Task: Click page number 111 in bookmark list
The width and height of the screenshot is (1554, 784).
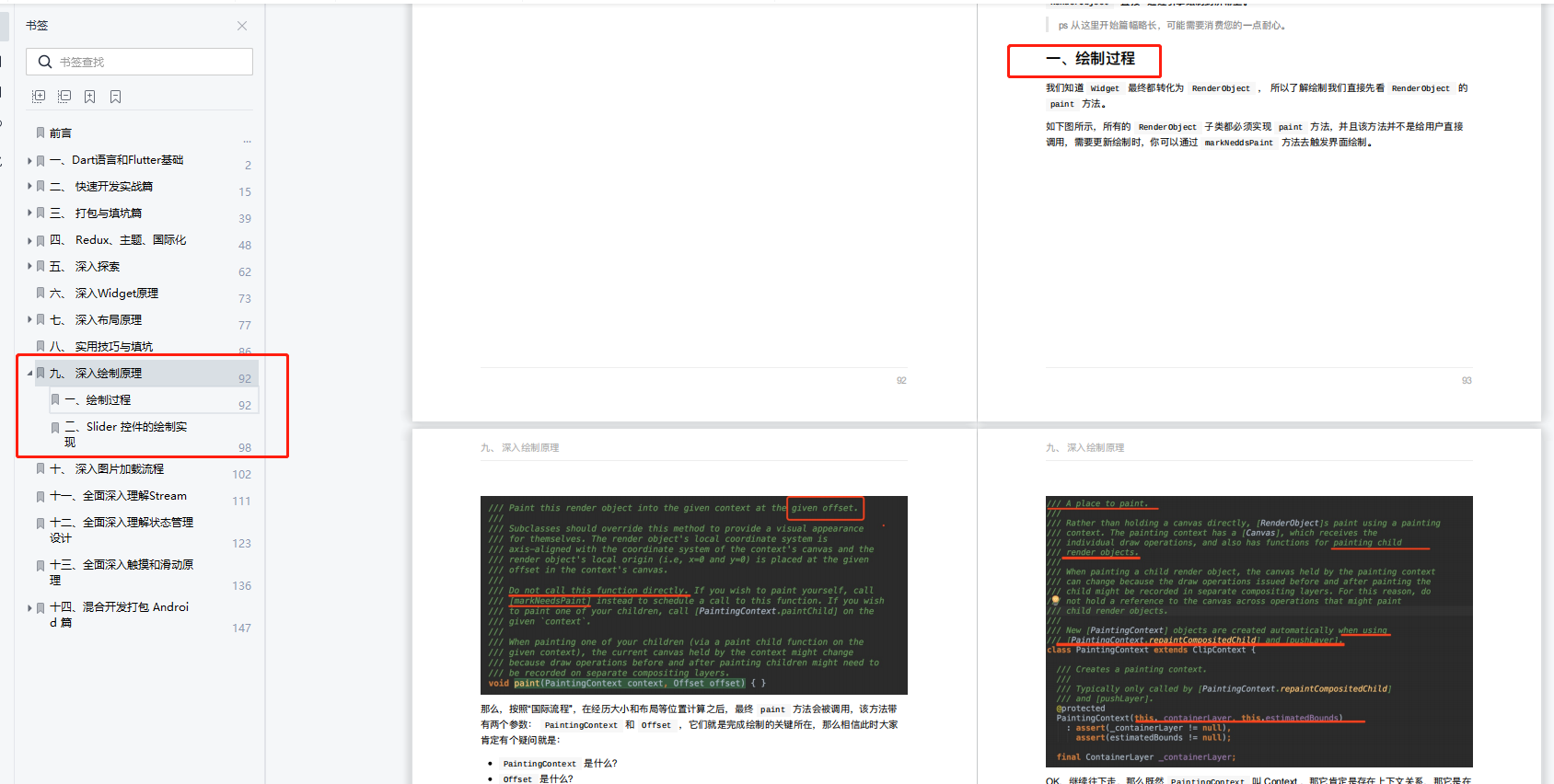Action: point(242,502)
